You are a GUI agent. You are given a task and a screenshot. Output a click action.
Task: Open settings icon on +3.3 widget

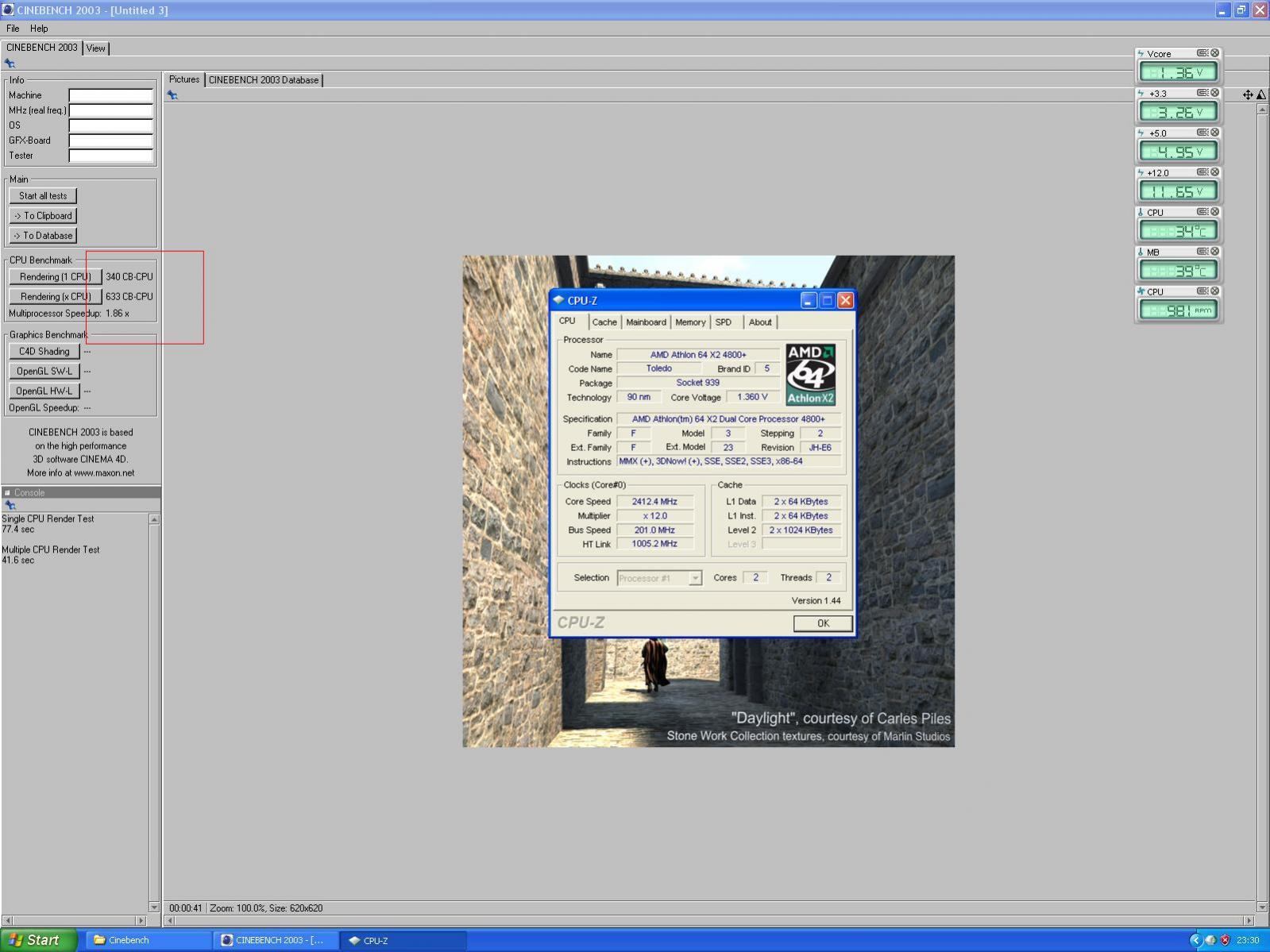point(1202,93)
